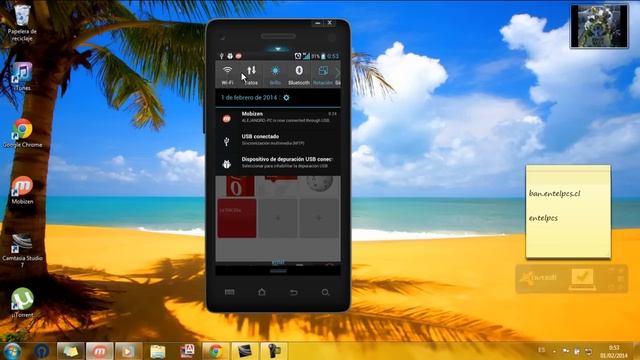Click the USB debugging notification icon
Viewport: 640px width, 360px height.
[x=227, y=164]
